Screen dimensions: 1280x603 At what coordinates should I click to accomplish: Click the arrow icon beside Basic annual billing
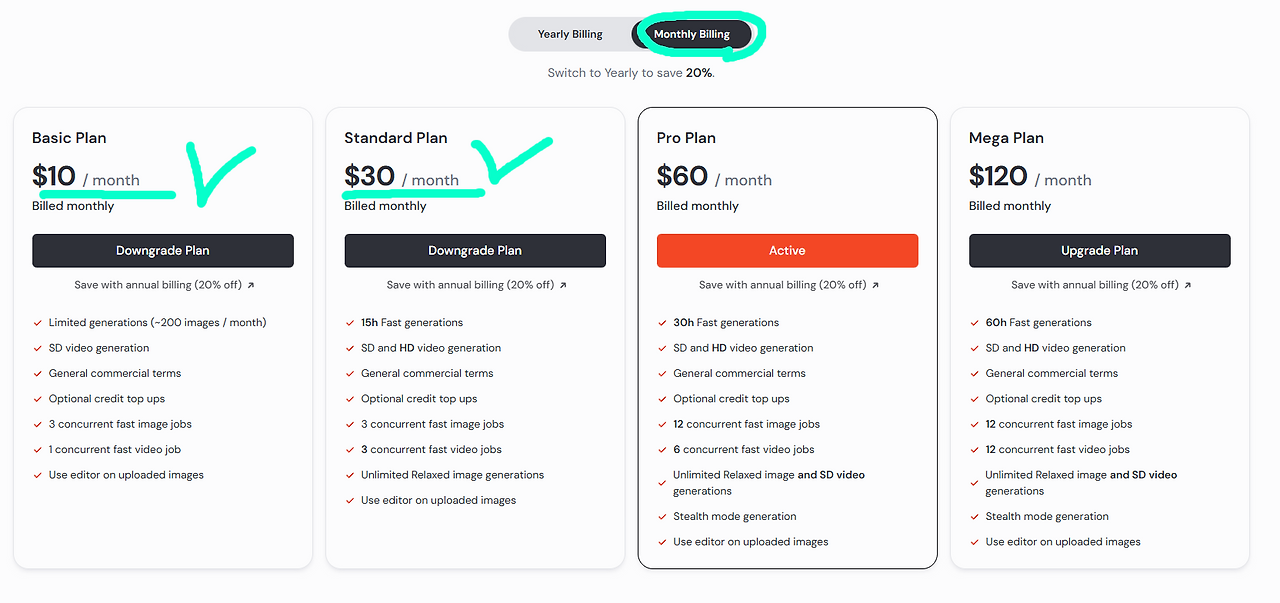pos(251,285)
